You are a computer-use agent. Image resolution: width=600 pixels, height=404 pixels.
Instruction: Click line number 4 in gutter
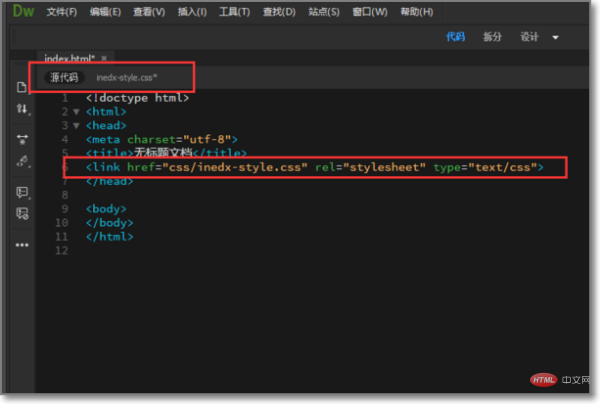tap(65, 139)
